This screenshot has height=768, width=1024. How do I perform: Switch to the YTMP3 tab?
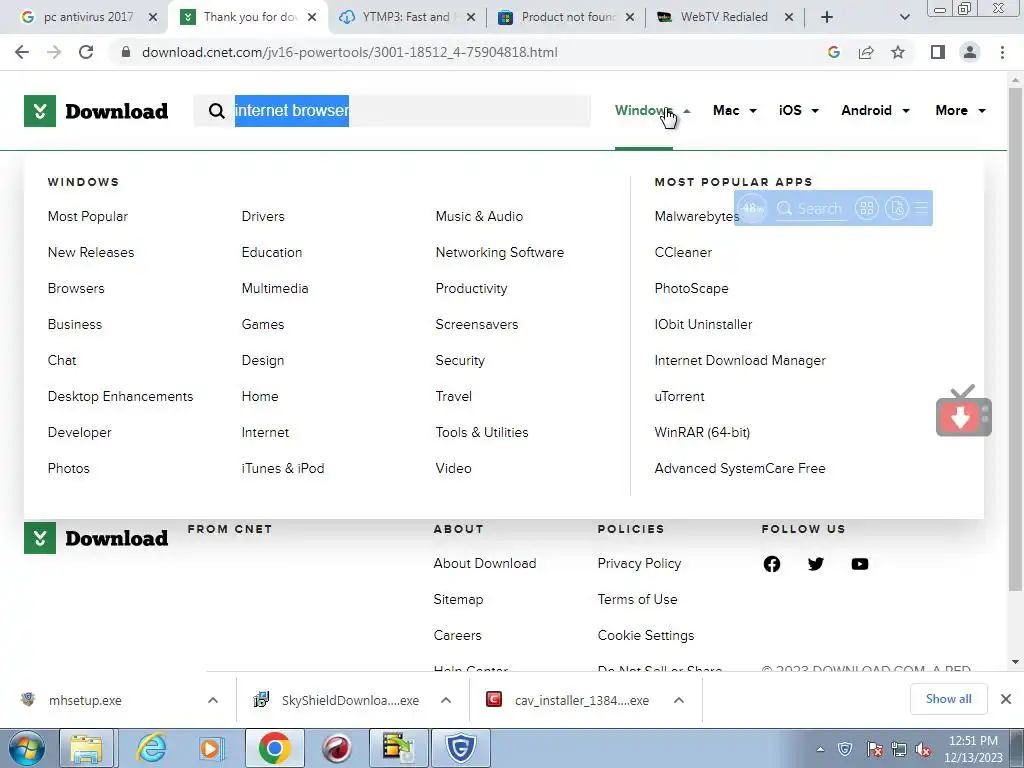406,17
